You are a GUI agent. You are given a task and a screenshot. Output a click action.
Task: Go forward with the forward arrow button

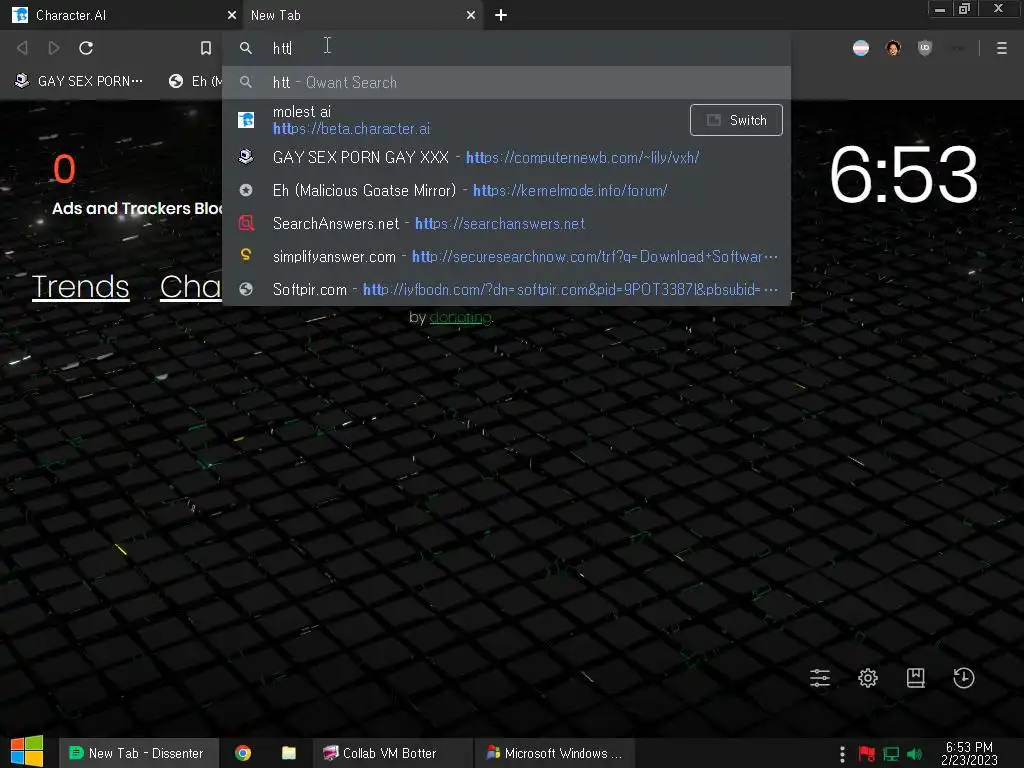pyautogui.click(x=54, y=48)
